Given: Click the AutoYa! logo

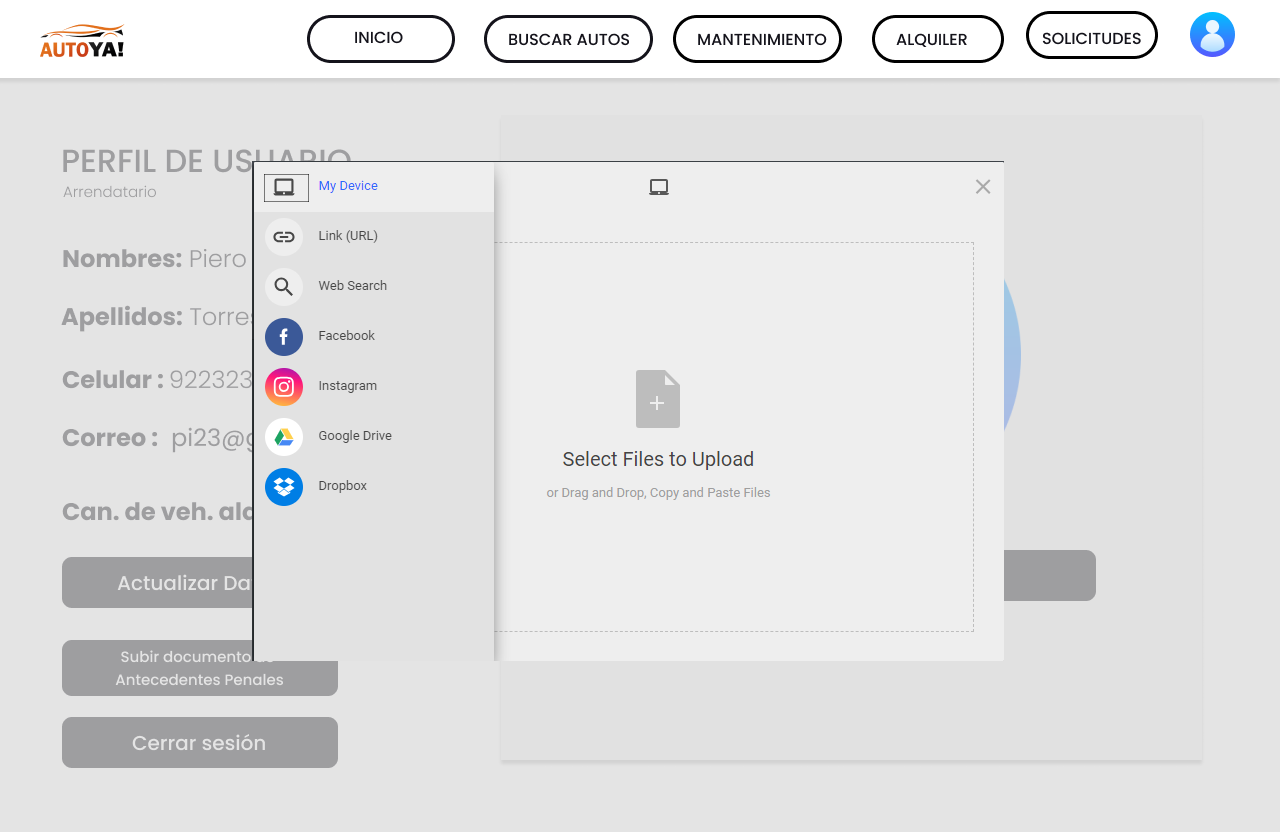Looking at the screenshot, I should tap(83, 40).
